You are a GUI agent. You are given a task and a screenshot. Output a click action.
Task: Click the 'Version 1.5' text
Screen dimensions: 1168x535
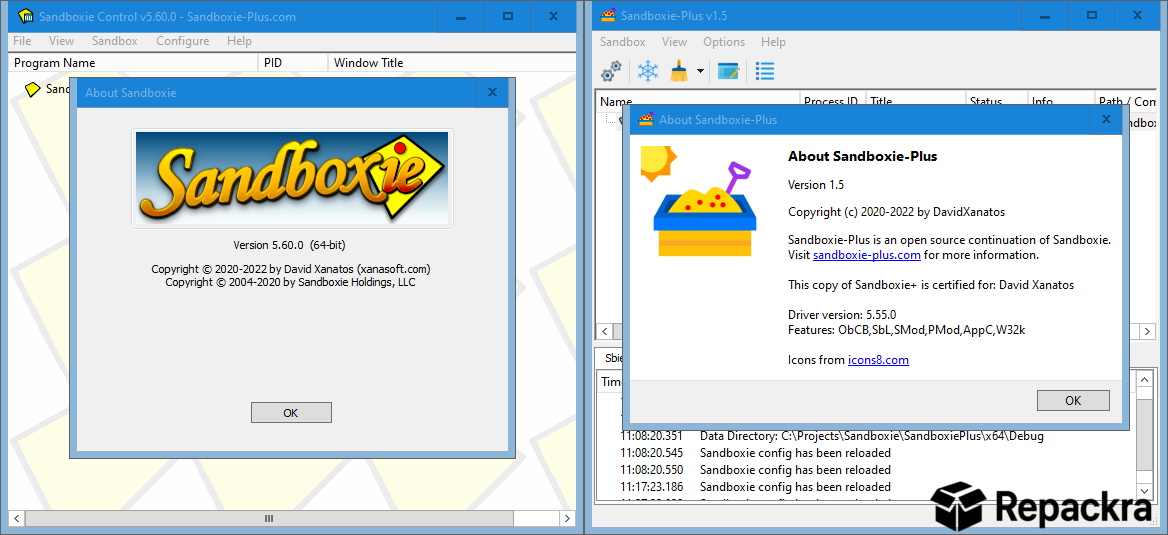pyautogui.click(x=816, y=185)
